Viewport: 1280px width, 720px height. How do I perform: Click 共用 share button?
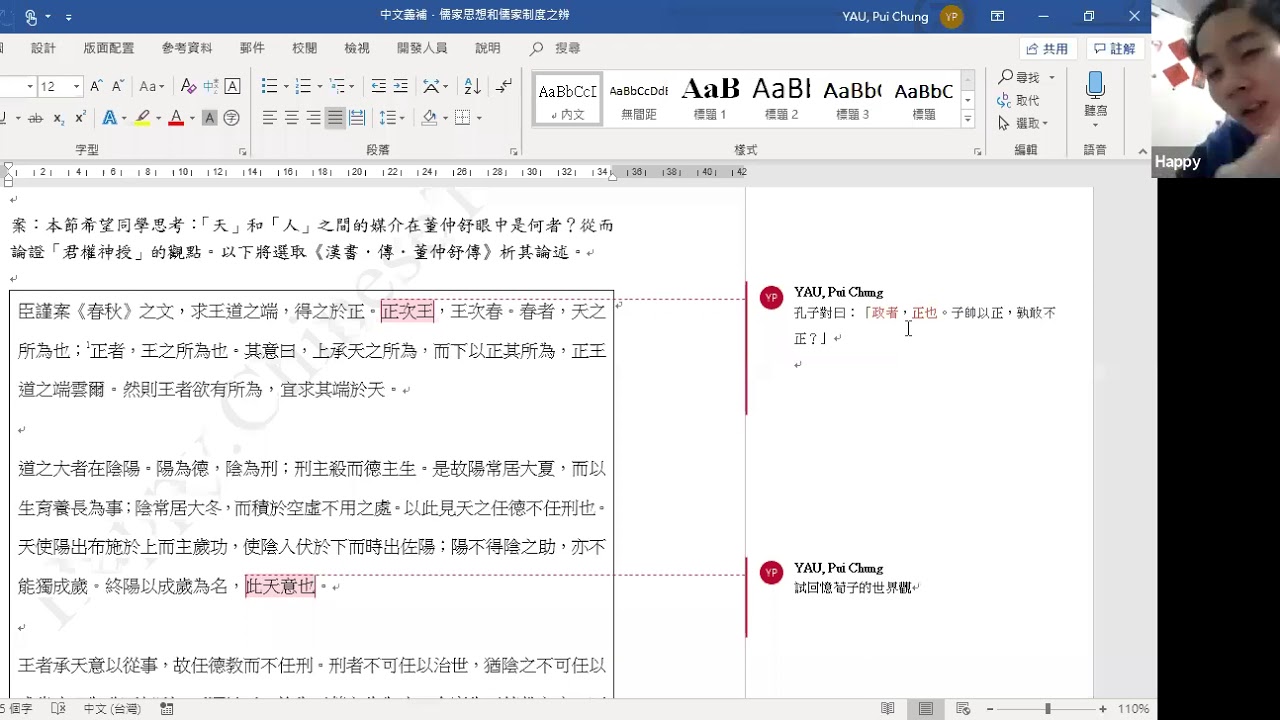coord(1048,48)
